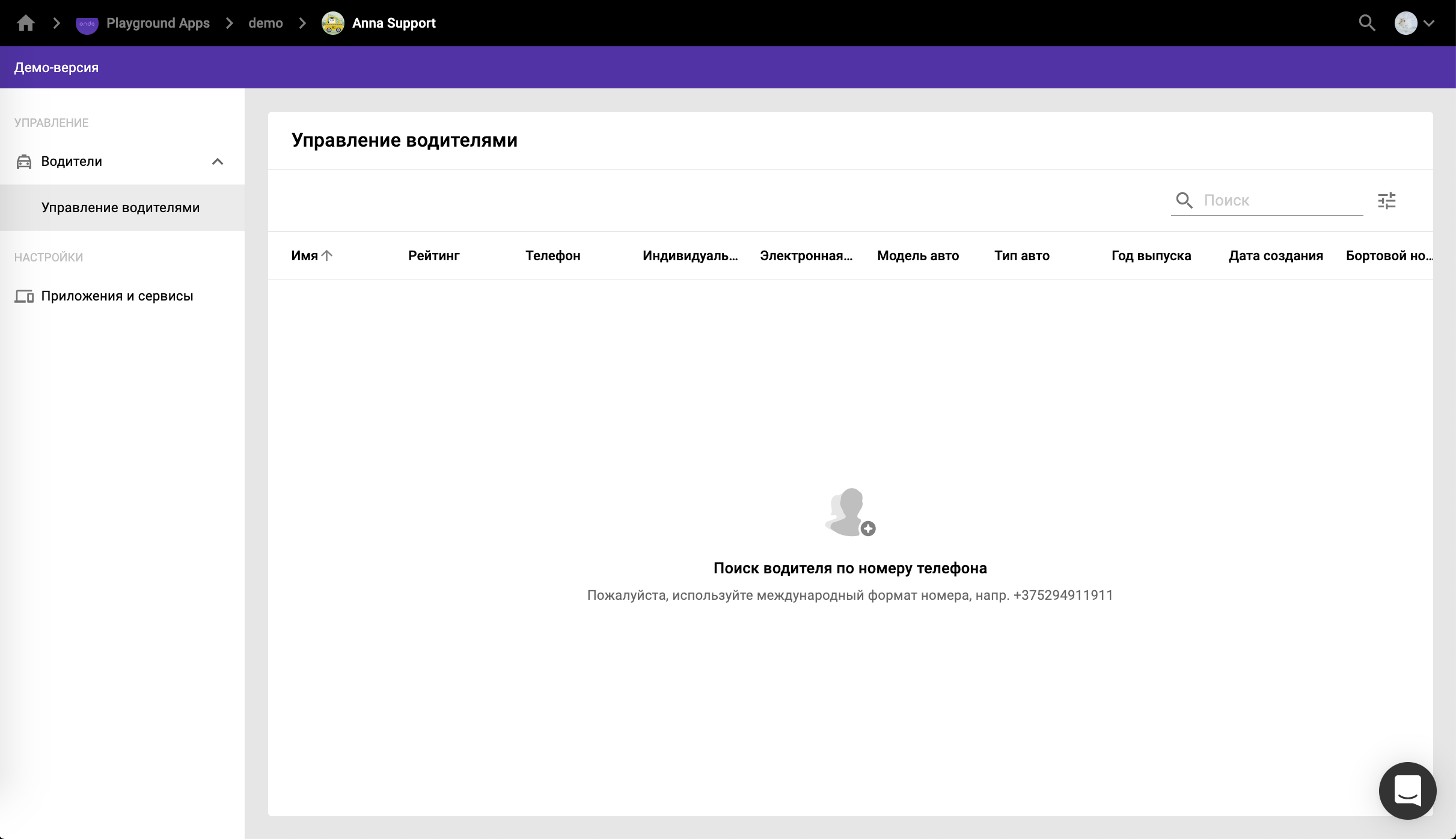The width and height of the screenshot is (1456, 839).
Task: Click the Телефон column header
Action: pyautogui.click(x=552, y=255)
